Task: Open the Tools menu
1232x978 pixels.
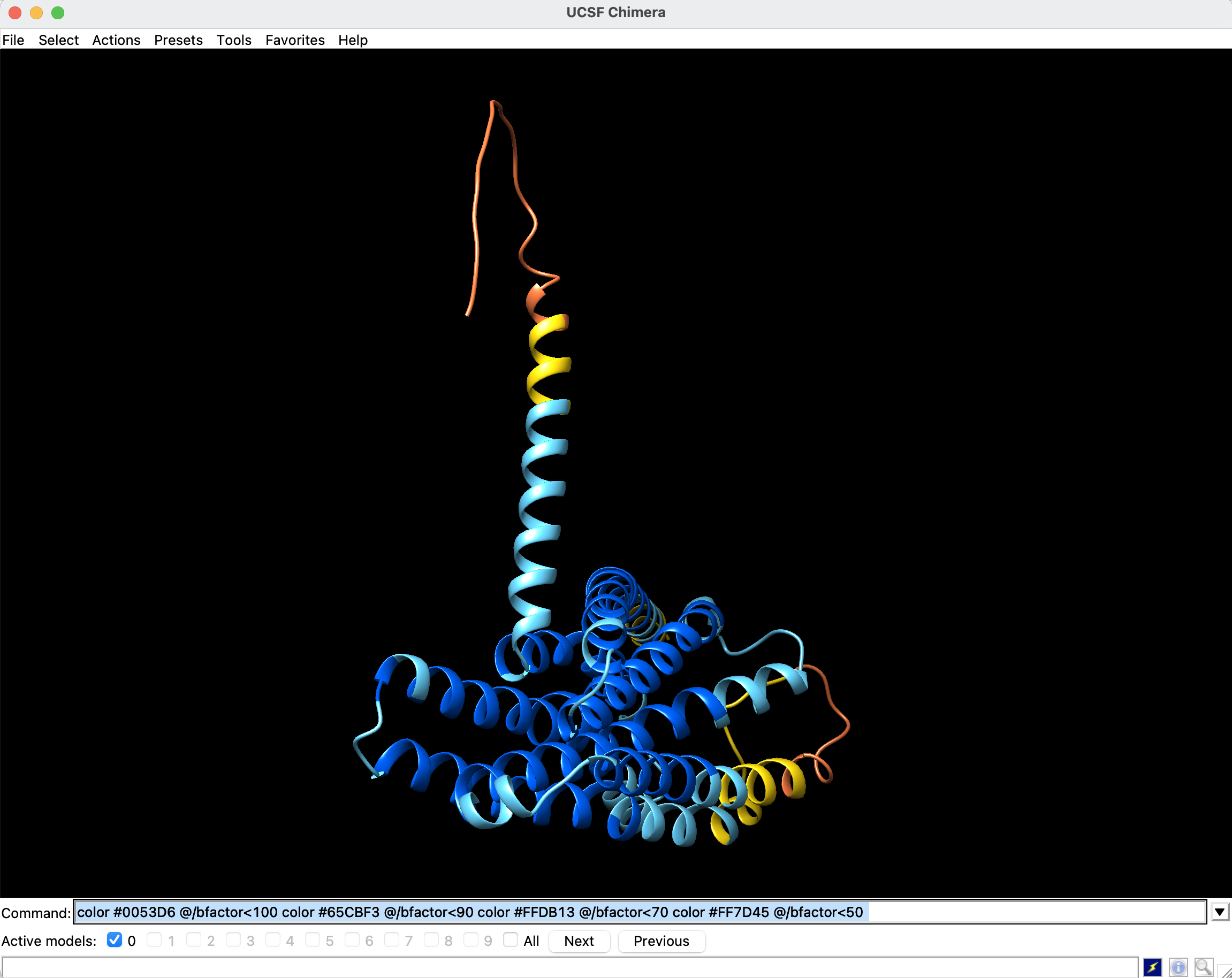Action: coord(234,40)
